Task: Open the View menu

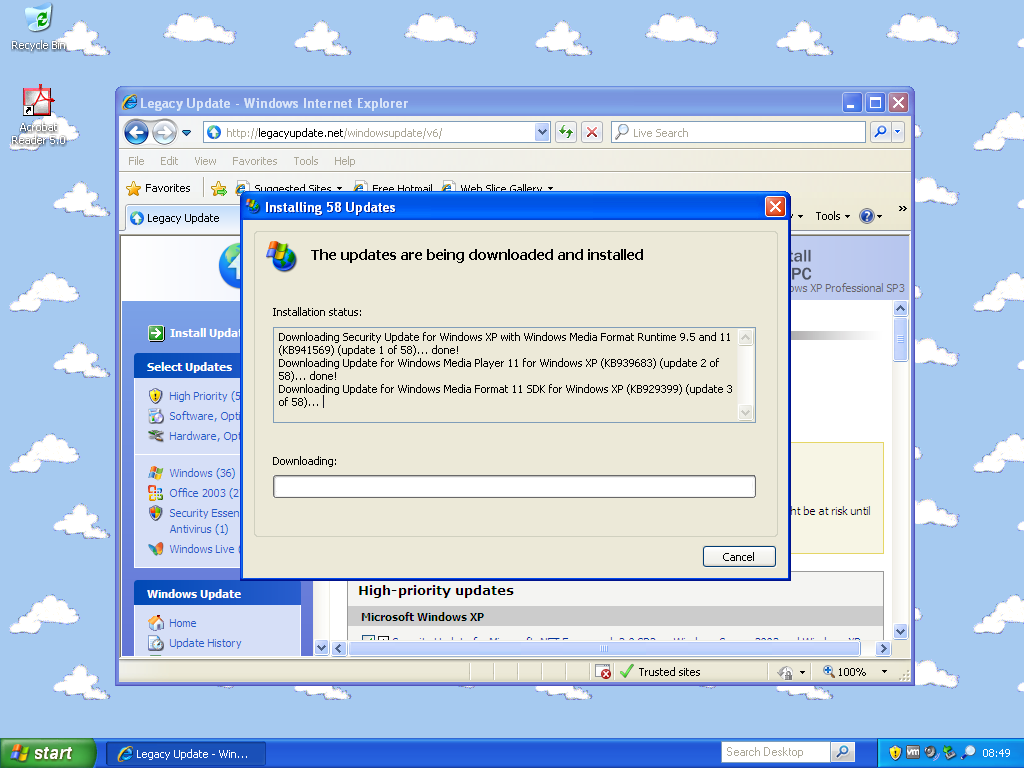Action: click(x=205, y=161)
